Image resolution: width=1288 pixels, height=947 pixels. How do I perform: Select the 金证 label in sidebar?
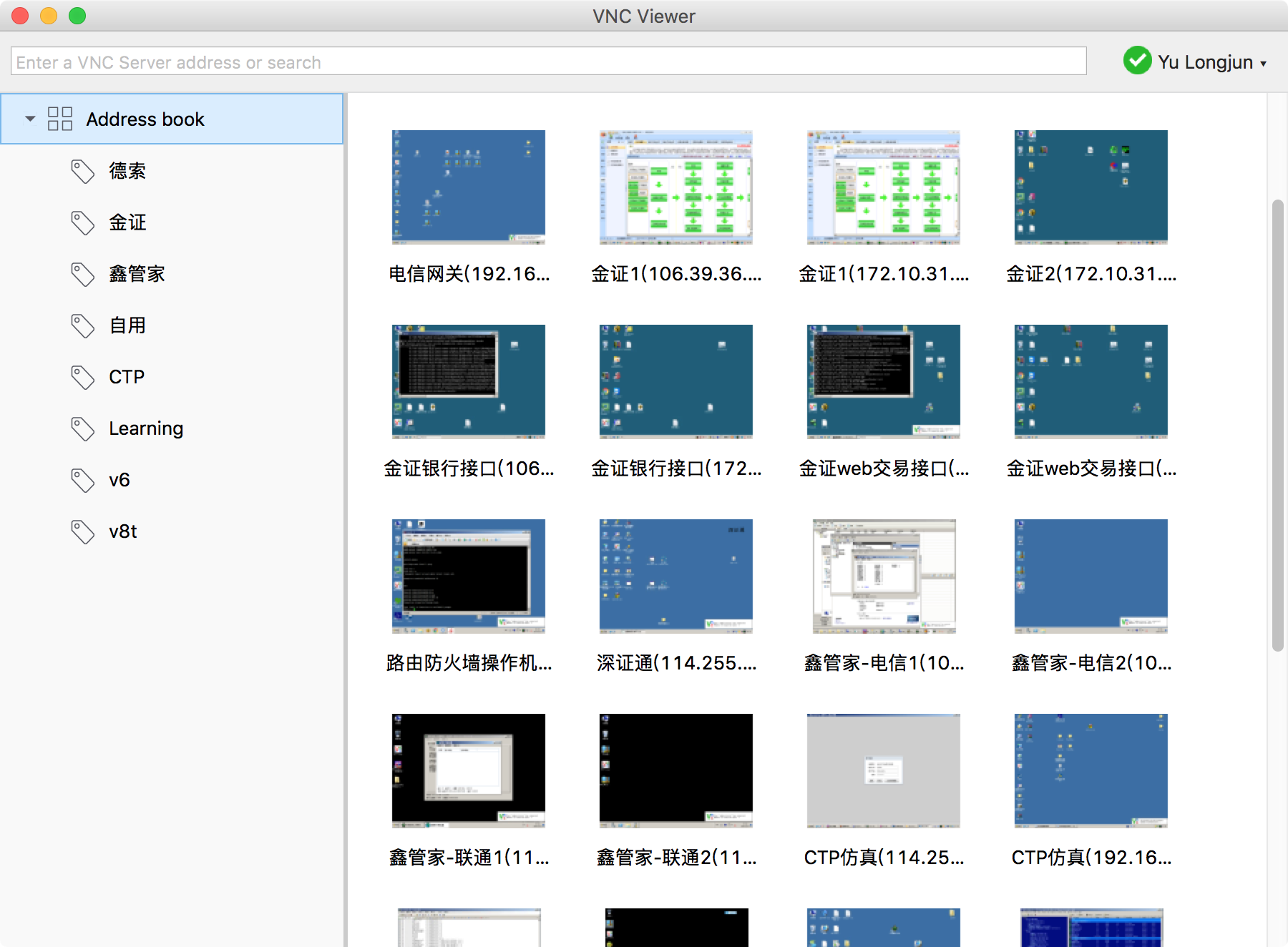(x=127, y=222)
